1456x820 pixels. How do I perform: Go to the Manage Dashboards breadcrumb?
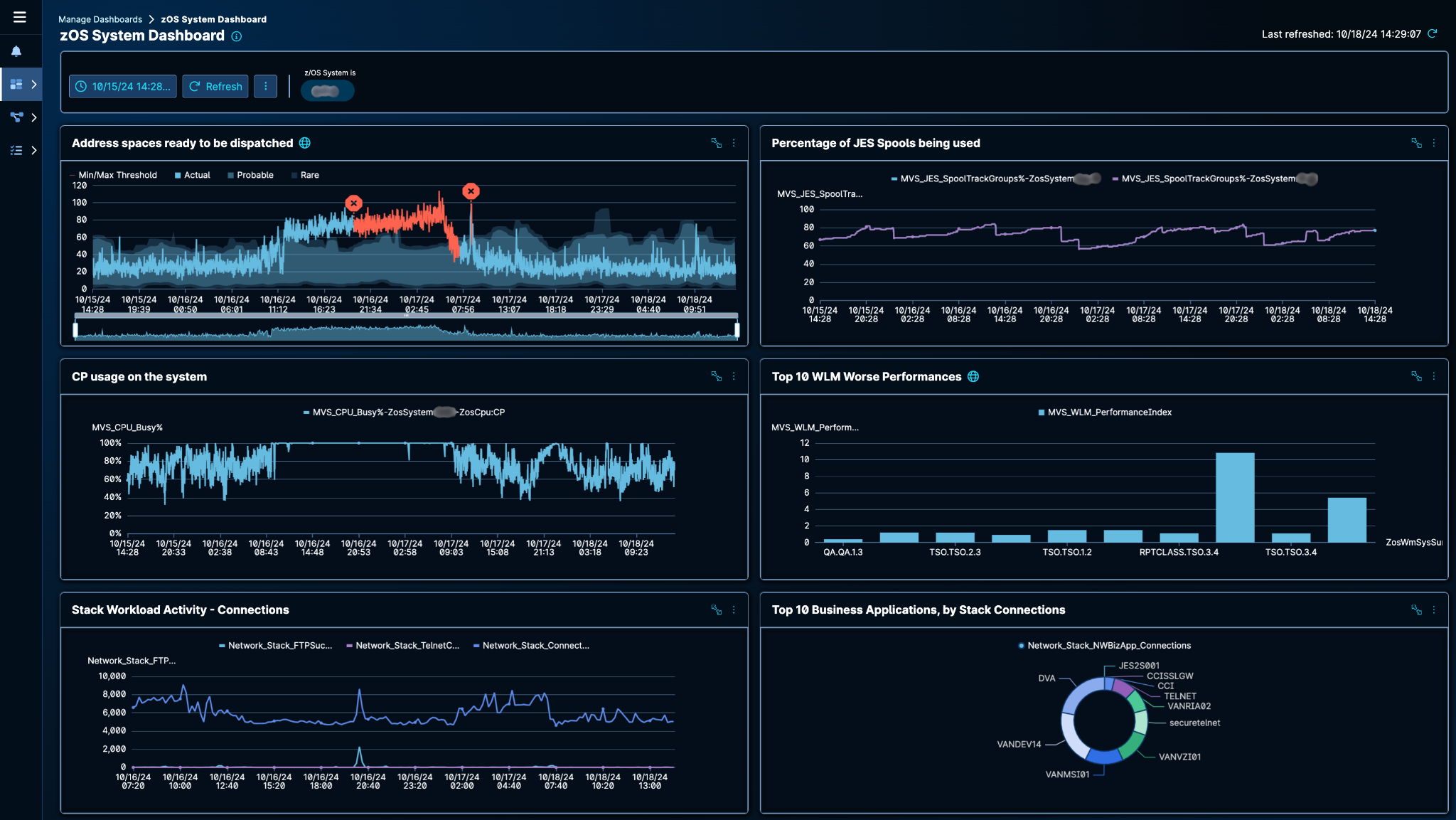[100, 19]
